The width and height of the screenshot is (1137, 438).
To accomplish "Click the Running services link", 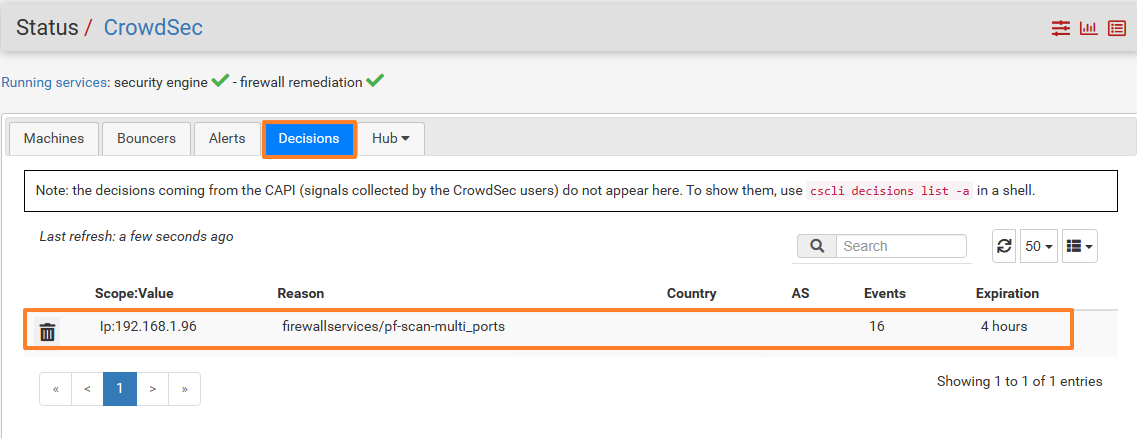I will coord(55,83).
